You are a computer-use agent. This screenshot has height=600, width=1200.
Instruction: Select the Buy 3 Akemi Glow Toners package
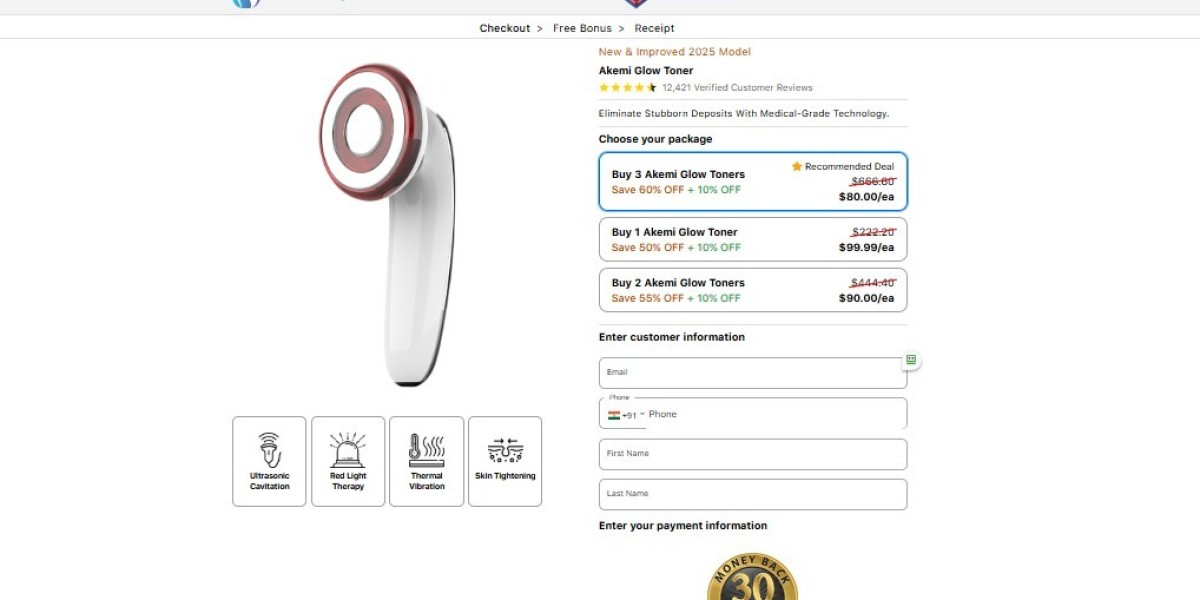coord(753,182)
